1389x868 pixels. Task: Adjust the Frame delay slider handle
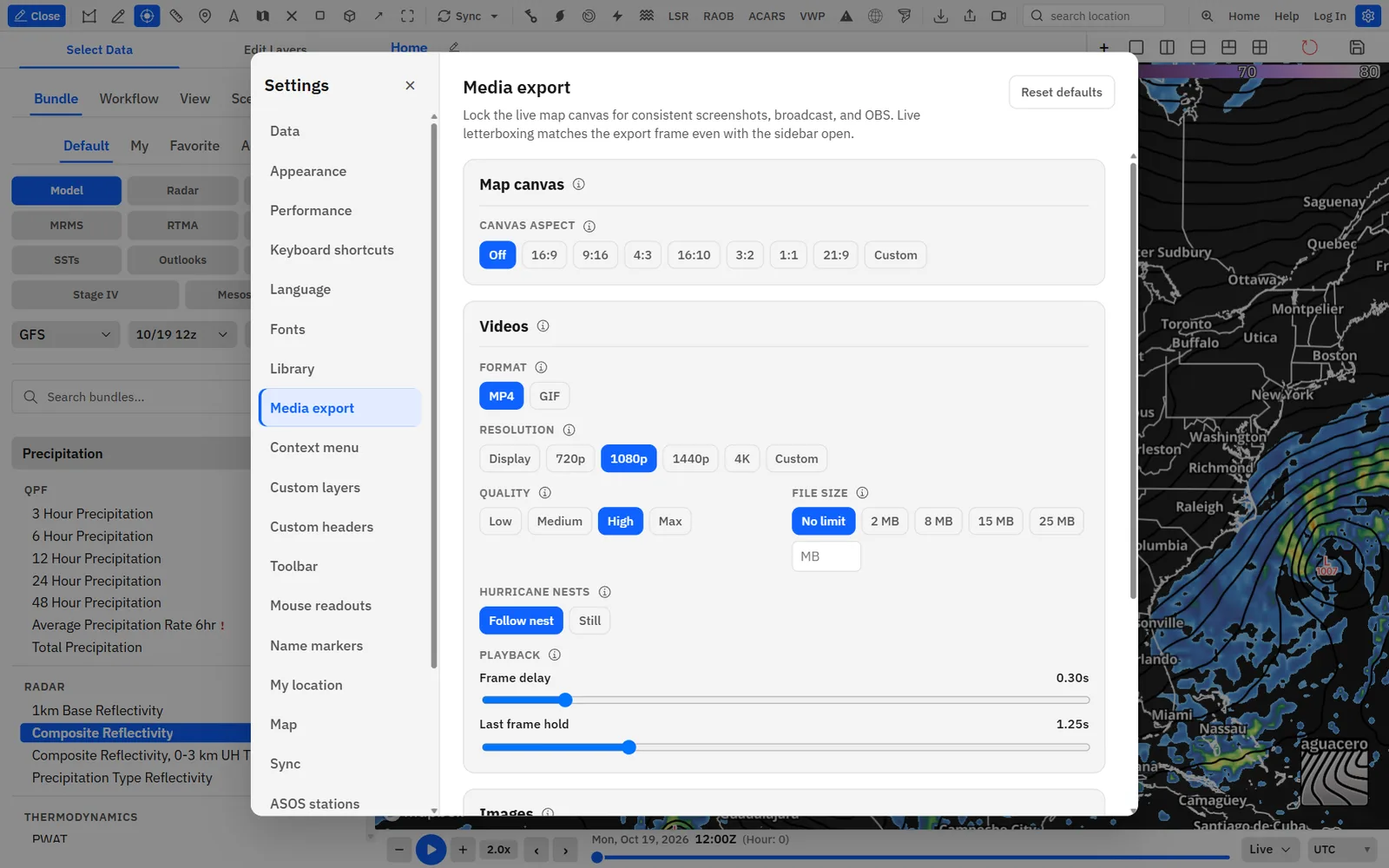pyautogui.click(x=565, y=700)
